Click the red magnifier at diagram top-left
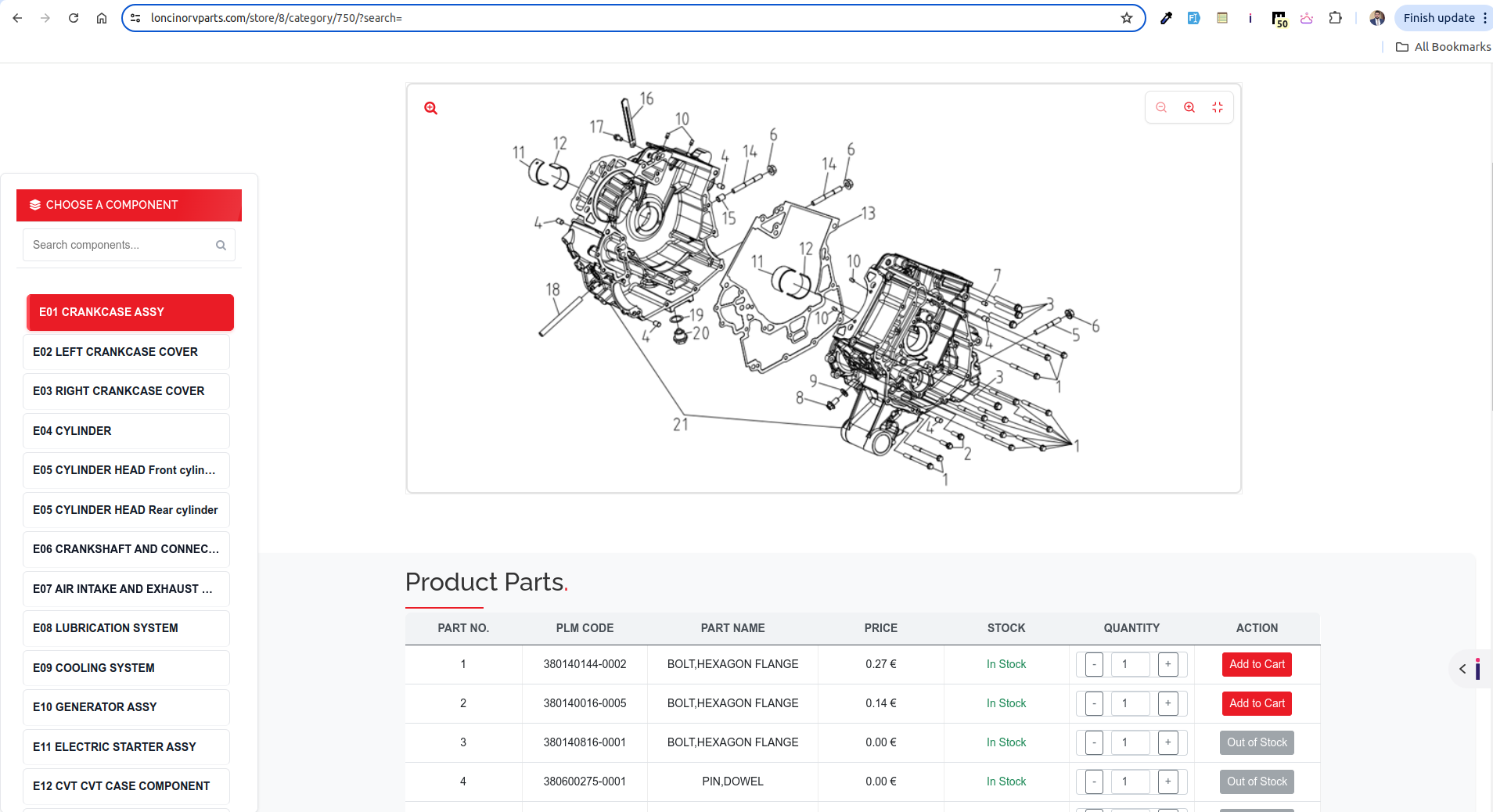Image resolution: width=1493 pixels, height=812 pixels. [430, 109]
